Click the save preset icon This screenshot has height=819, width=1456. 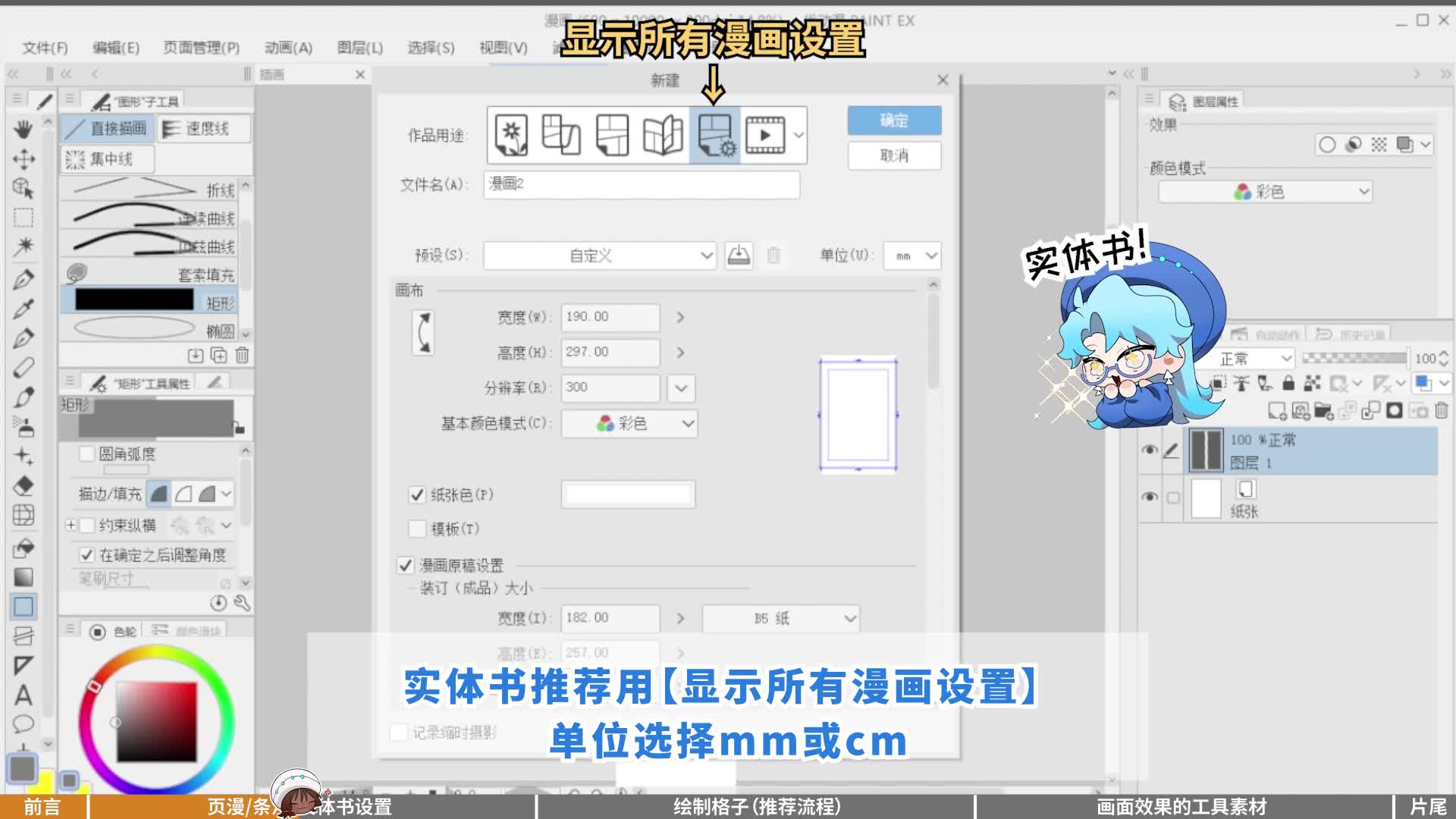tap(739, 256)
